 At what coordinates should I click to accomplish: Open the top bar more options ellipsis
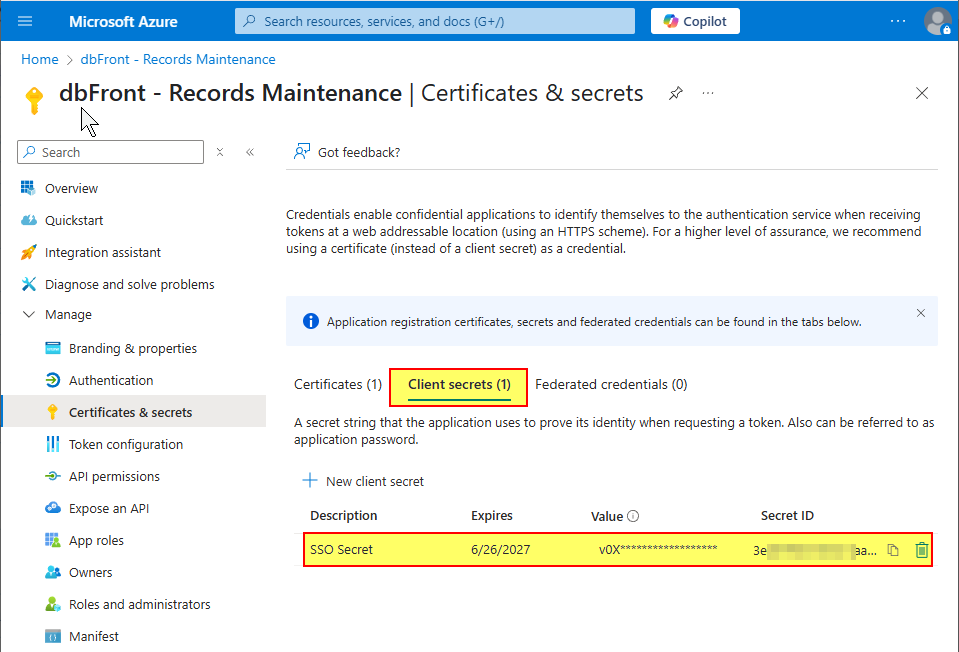pyautogui.click(x=897, y=21)
